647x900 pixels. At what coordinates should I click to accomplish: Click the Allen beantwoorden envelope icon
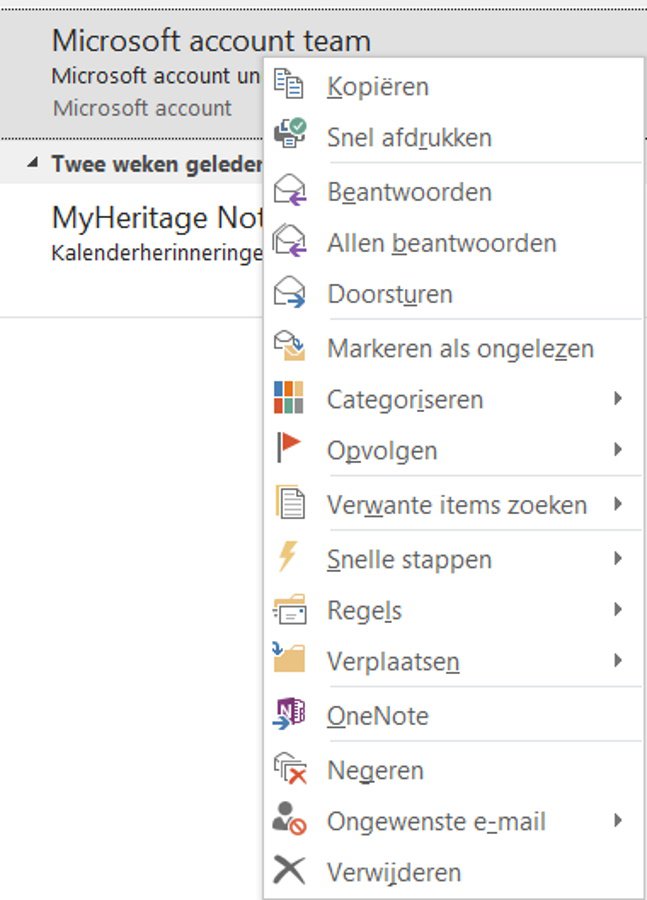point(290,241)
